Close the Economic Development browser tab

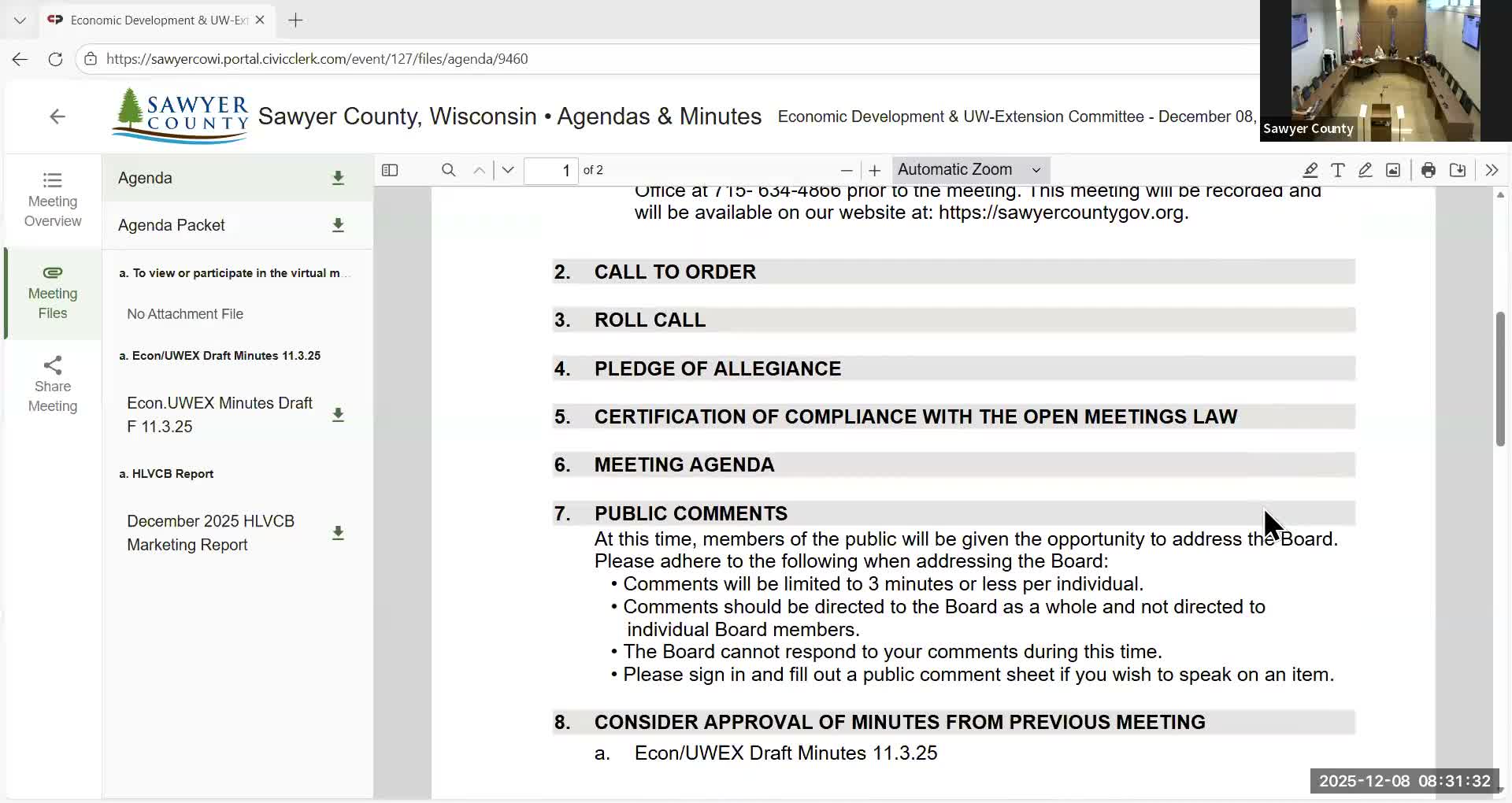[260, 20]
